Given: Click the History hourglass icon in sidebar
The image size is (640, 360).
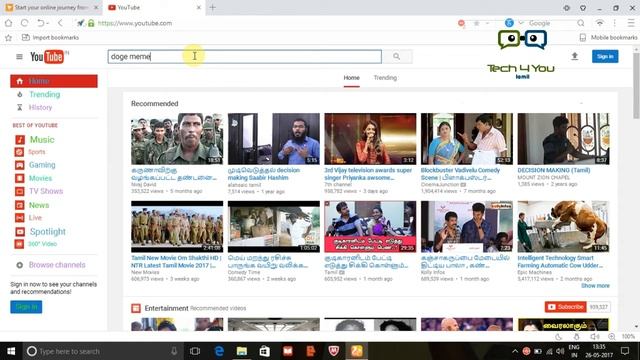Looking at the screenshot, I should [20, 107].
